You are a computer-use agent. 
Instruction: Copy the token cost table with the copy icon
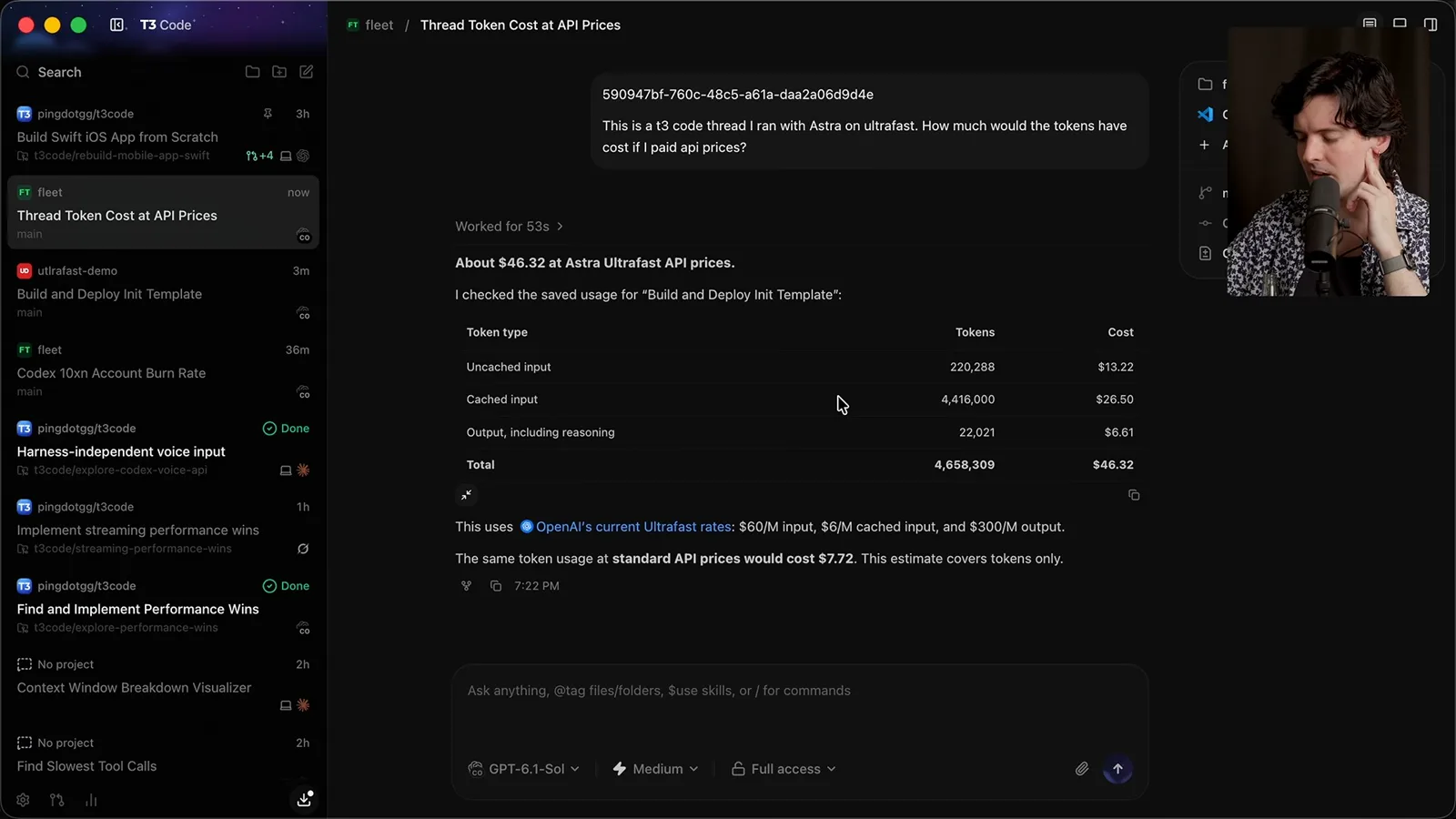point(1134,495)
